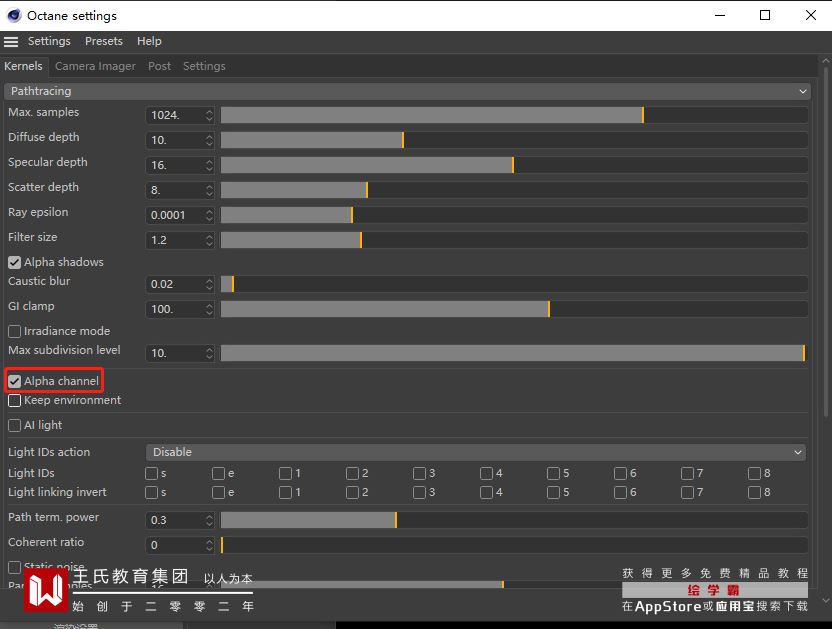Screen dimensions: 832x629
Task: Click the Scatter depth slider
Action: click(514, 190)
